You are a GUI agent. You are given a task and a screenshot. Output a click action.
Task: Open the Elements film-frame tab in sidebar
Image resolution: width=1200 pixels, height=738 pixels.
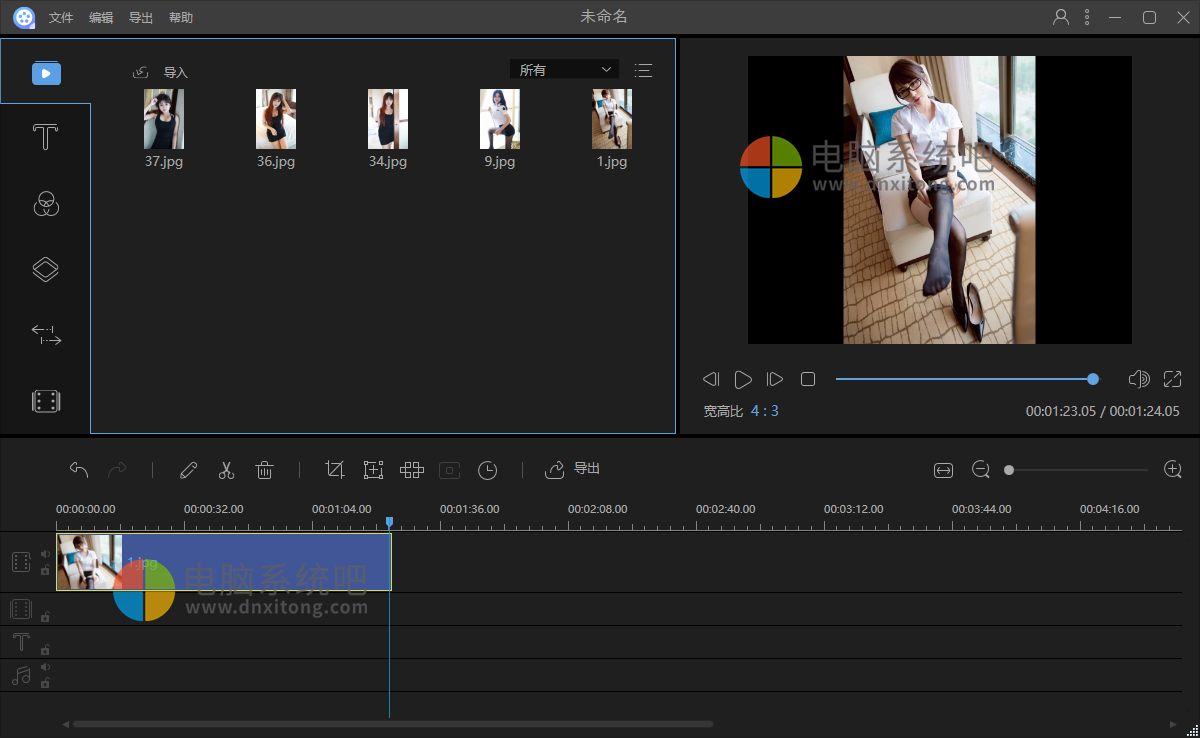(46, 402)
